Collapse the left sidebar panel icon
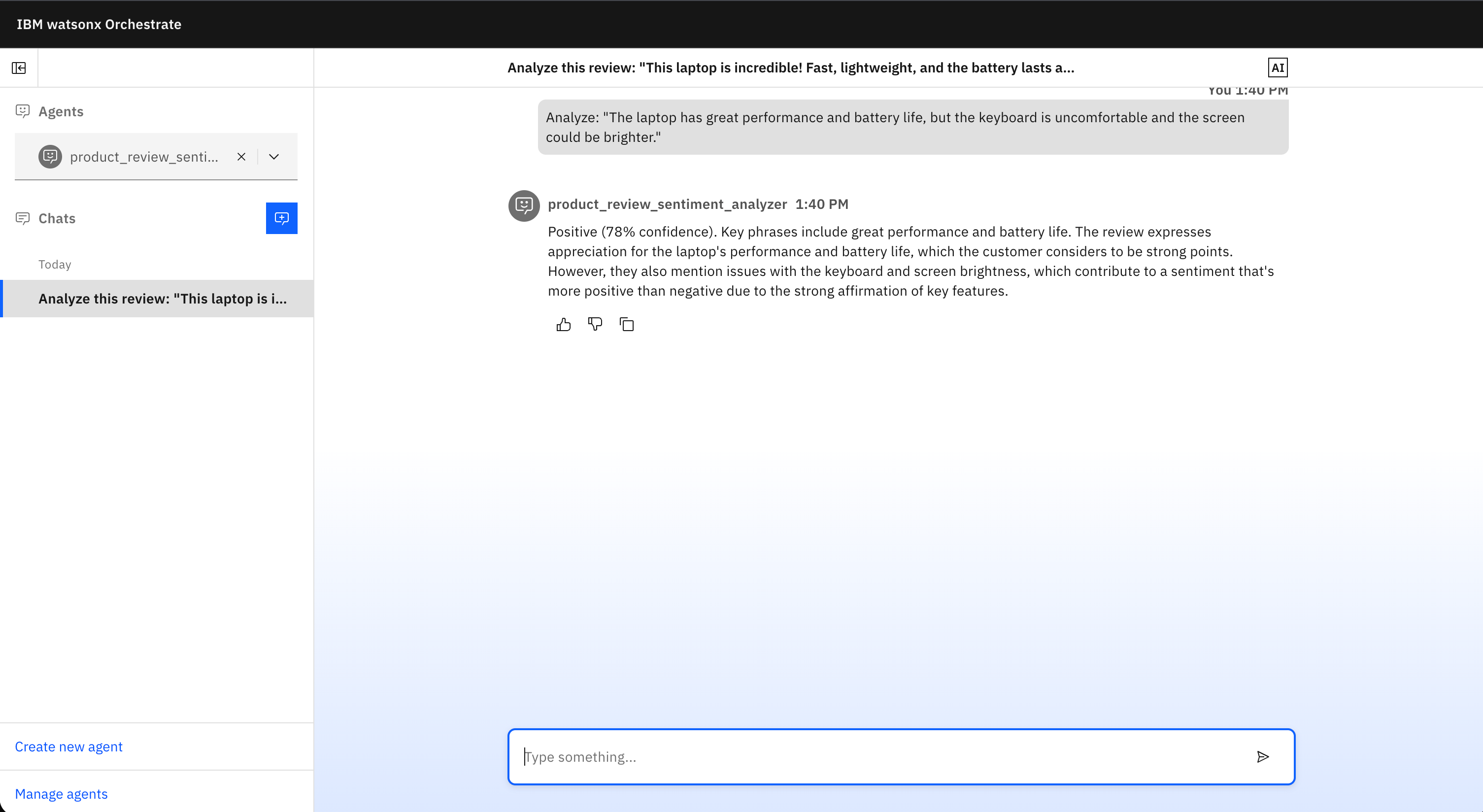 tap(19, 68)
